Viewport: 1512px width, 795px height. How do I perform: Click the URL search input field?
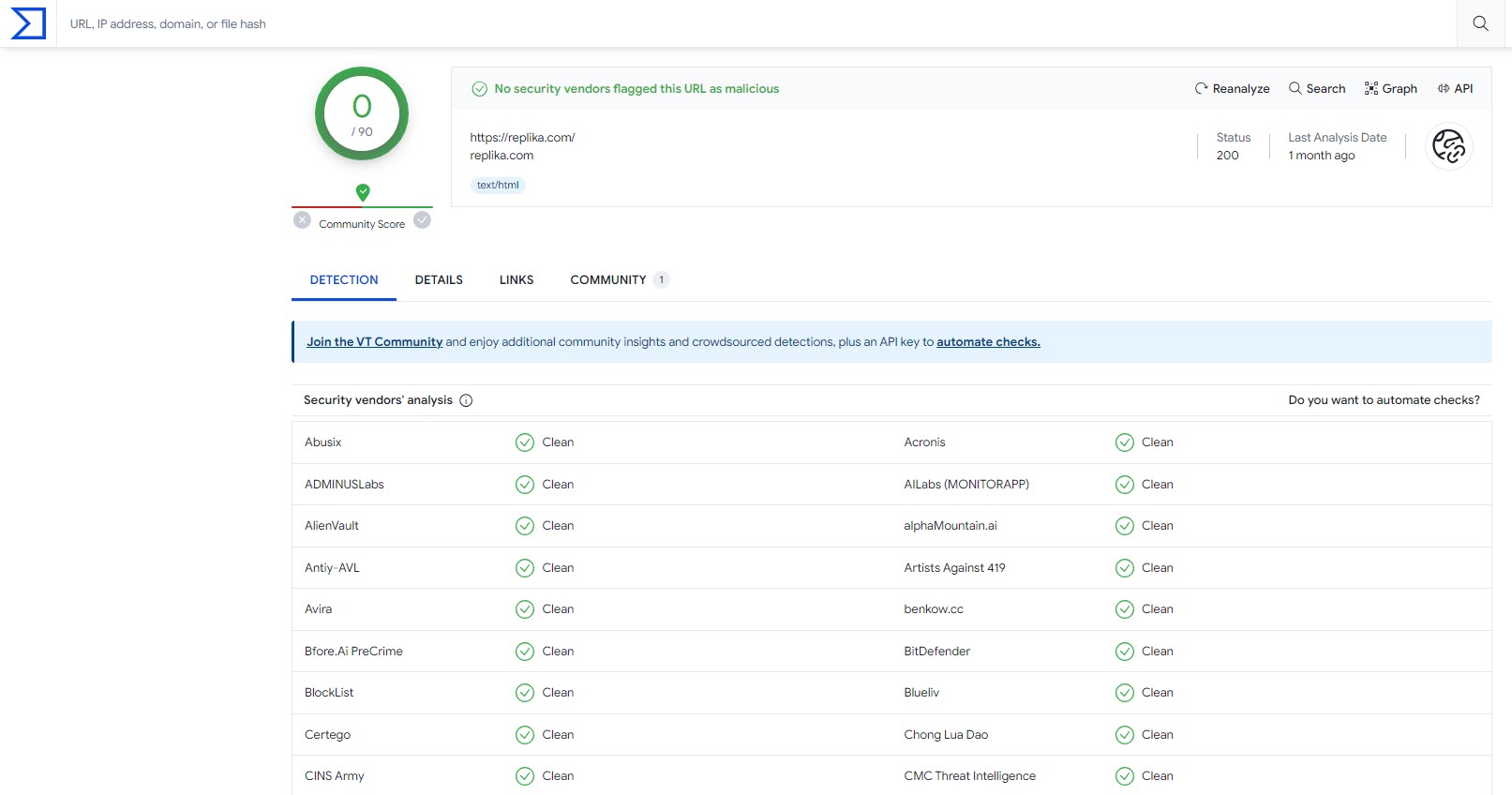pos(750,23)
